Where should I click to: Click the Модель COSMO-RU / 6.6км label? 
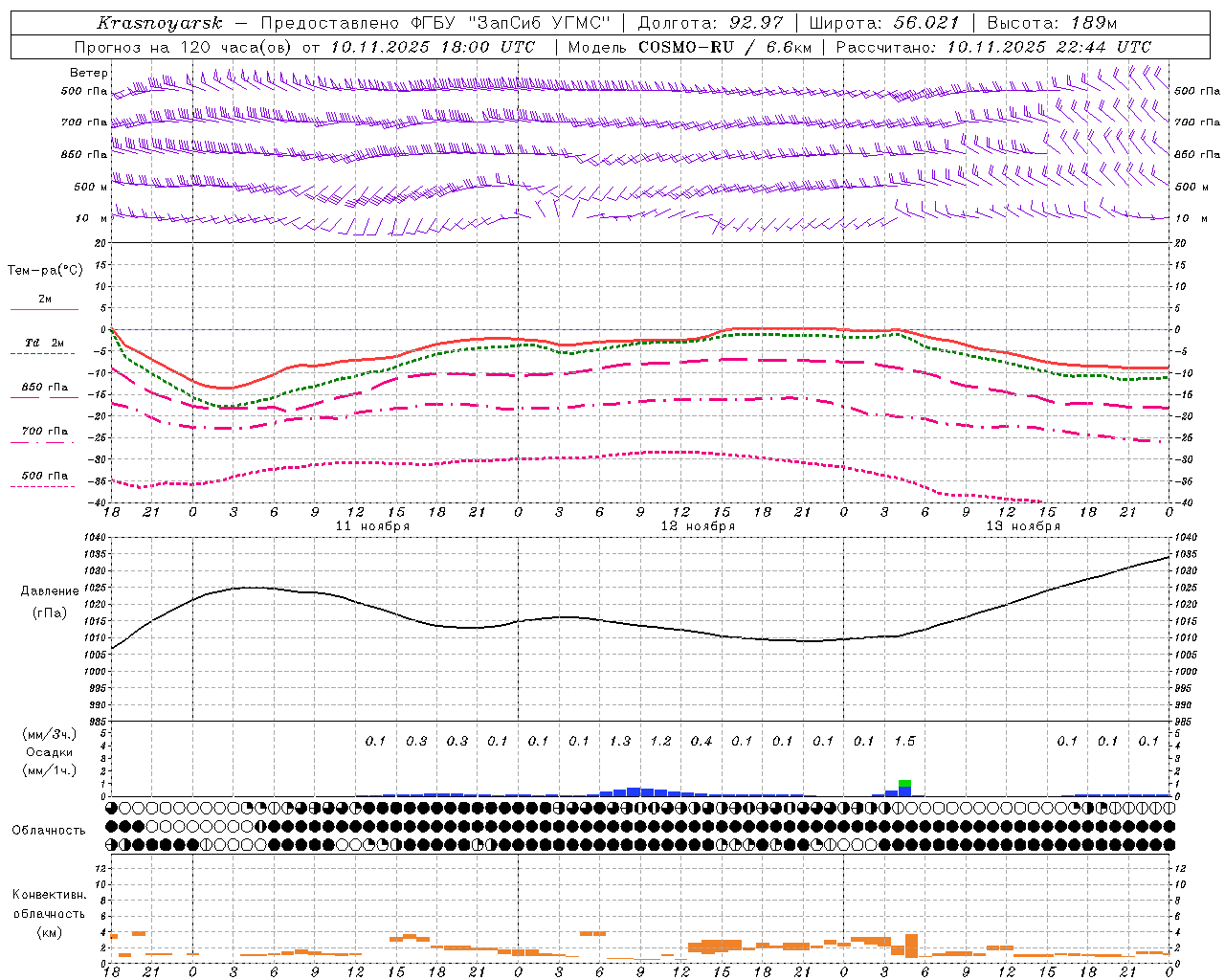pyautogui.click(x=689, y=47)
